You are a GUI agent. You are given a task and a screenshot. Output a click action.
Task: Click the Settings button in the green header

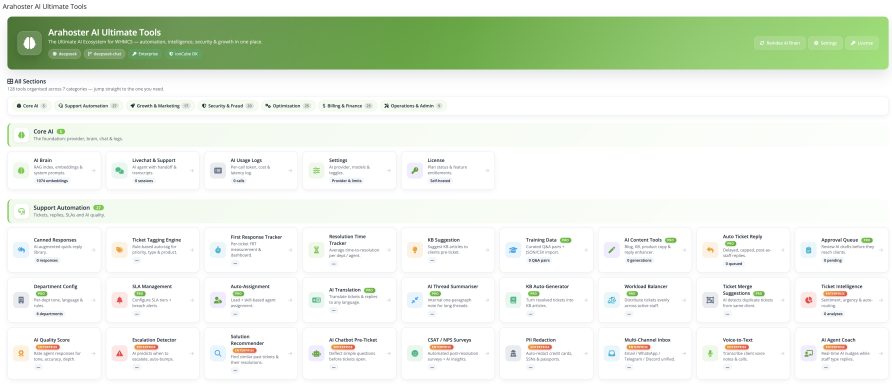coord(824,43)
